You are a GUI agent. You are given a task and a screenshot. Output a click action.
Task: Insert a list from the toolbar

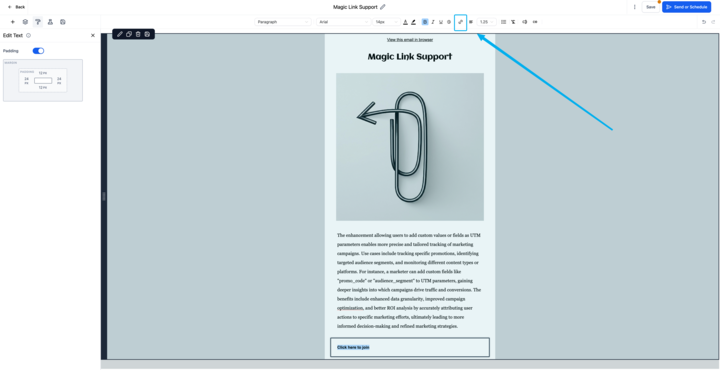click(x=503, y=22)
